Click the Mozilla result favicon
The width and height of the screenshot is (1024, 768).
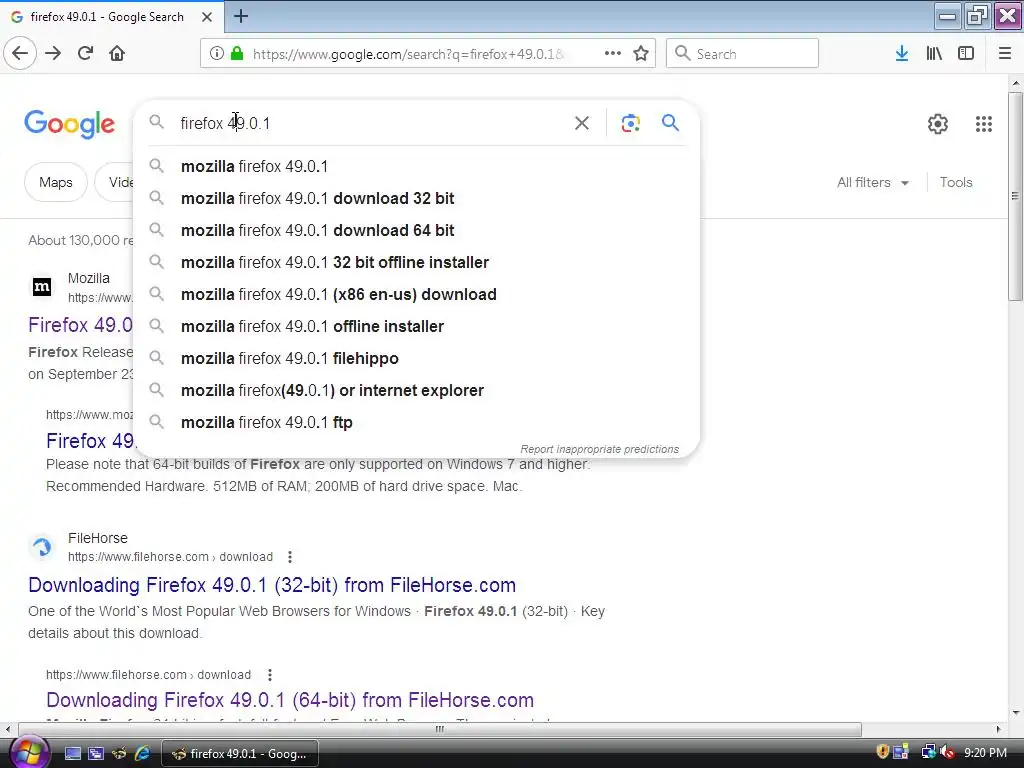42,286
